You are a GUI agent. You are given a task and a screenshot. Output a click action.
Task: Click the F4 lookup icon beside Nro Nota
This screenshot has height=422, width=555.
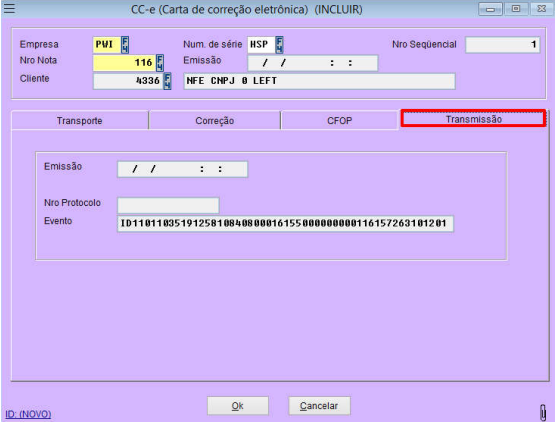click(x=160, y=63)
